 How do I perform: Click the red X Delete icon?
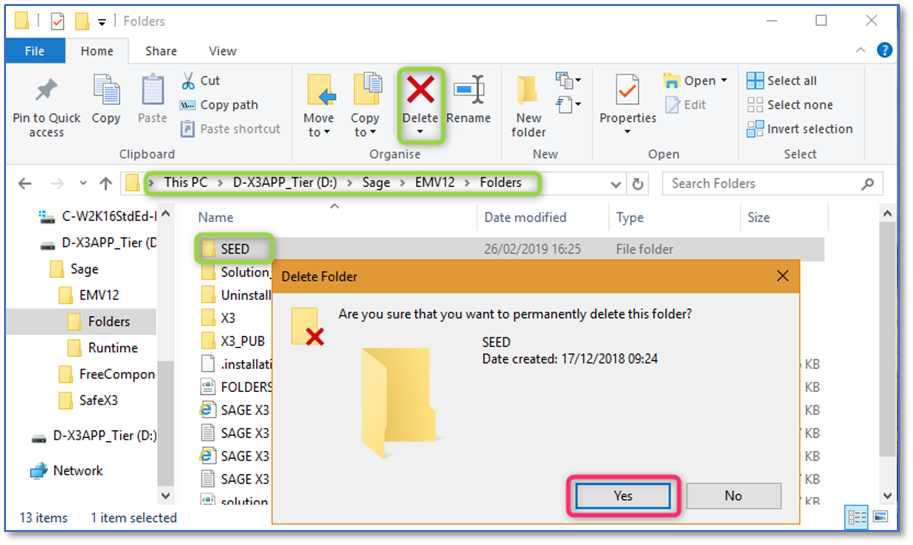click(x=420, y=90)
